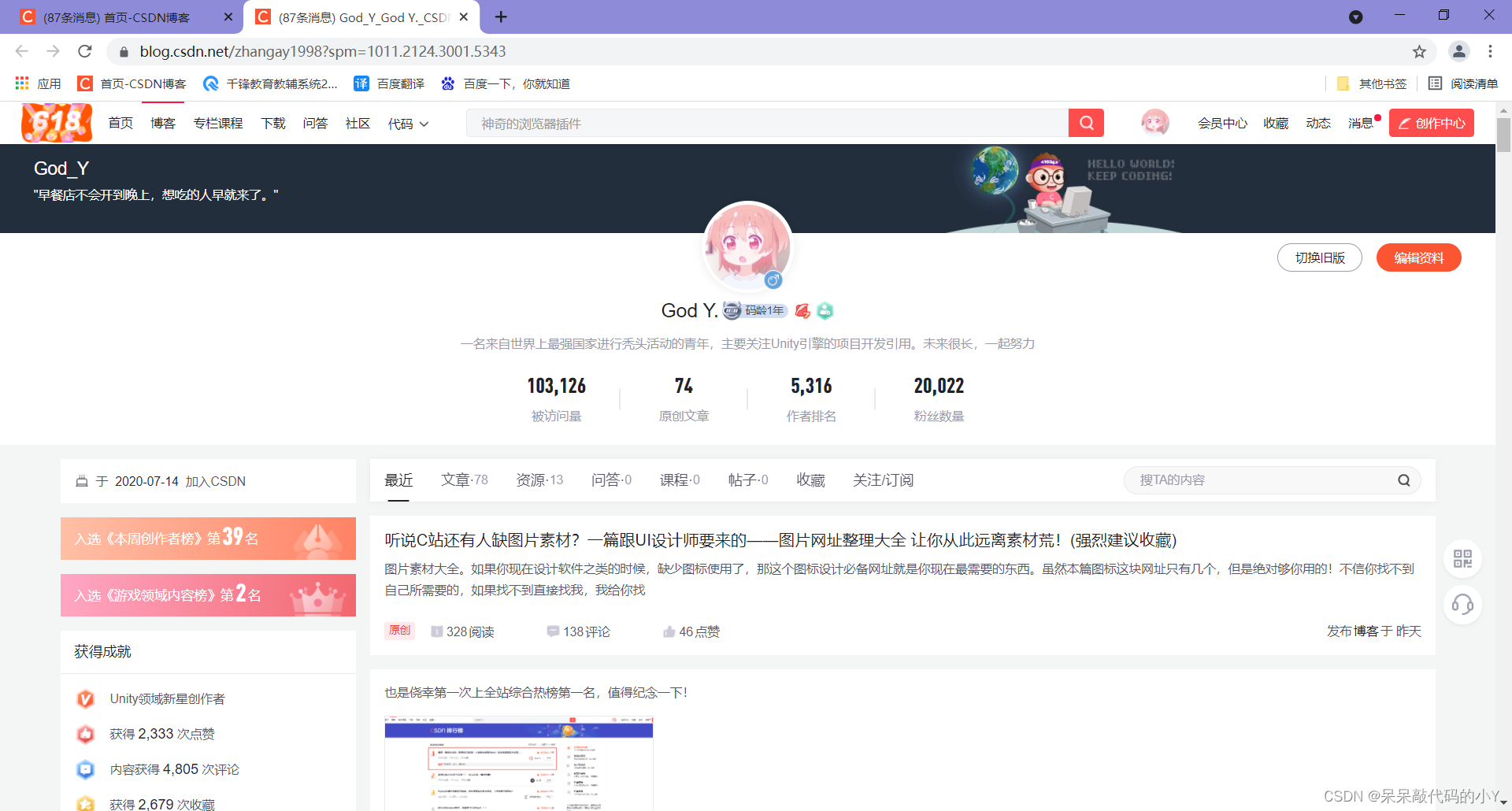Open the Chrome three-dot menu
This screenshot has width=1512, height=811.
1490,51
